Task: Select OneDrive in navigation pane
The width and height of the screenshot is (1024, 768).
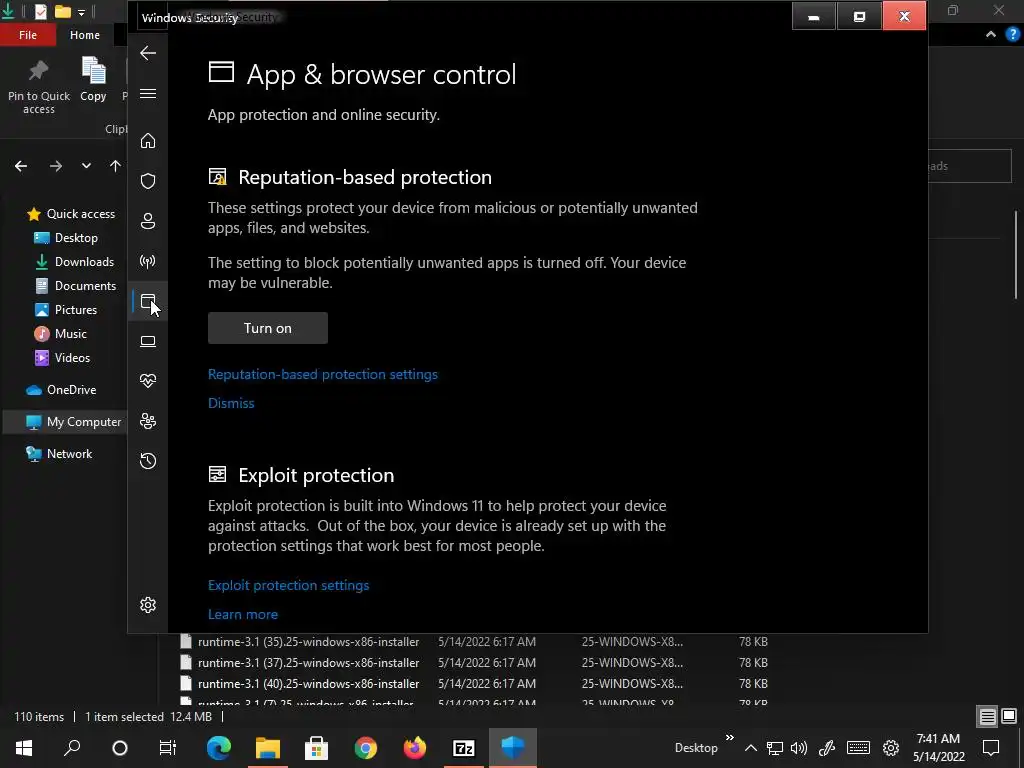Action: point(61,390)
